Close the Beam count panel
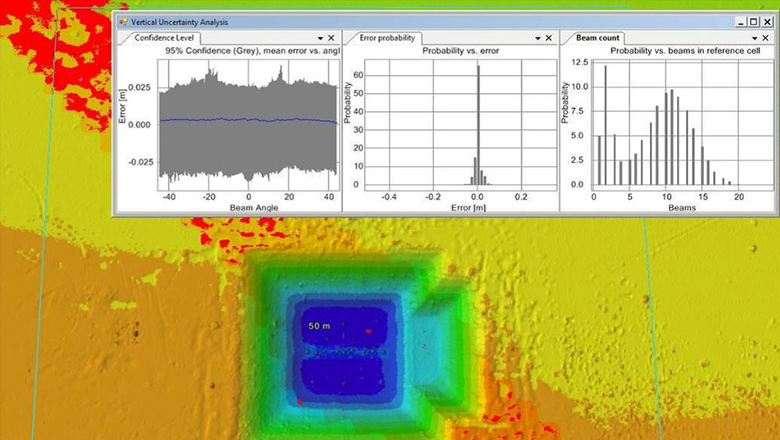This screenshot has width=780, height=440. 766,38
